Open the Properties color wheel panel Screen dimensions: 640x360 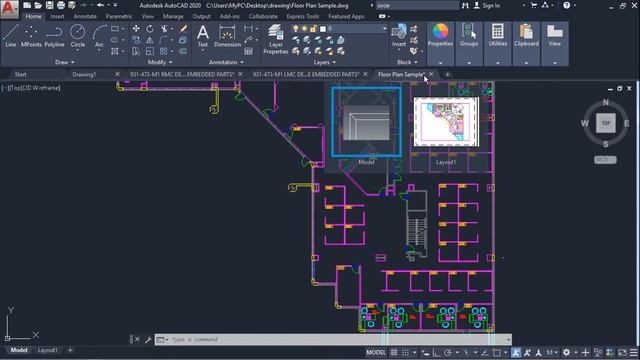[440, 35]
